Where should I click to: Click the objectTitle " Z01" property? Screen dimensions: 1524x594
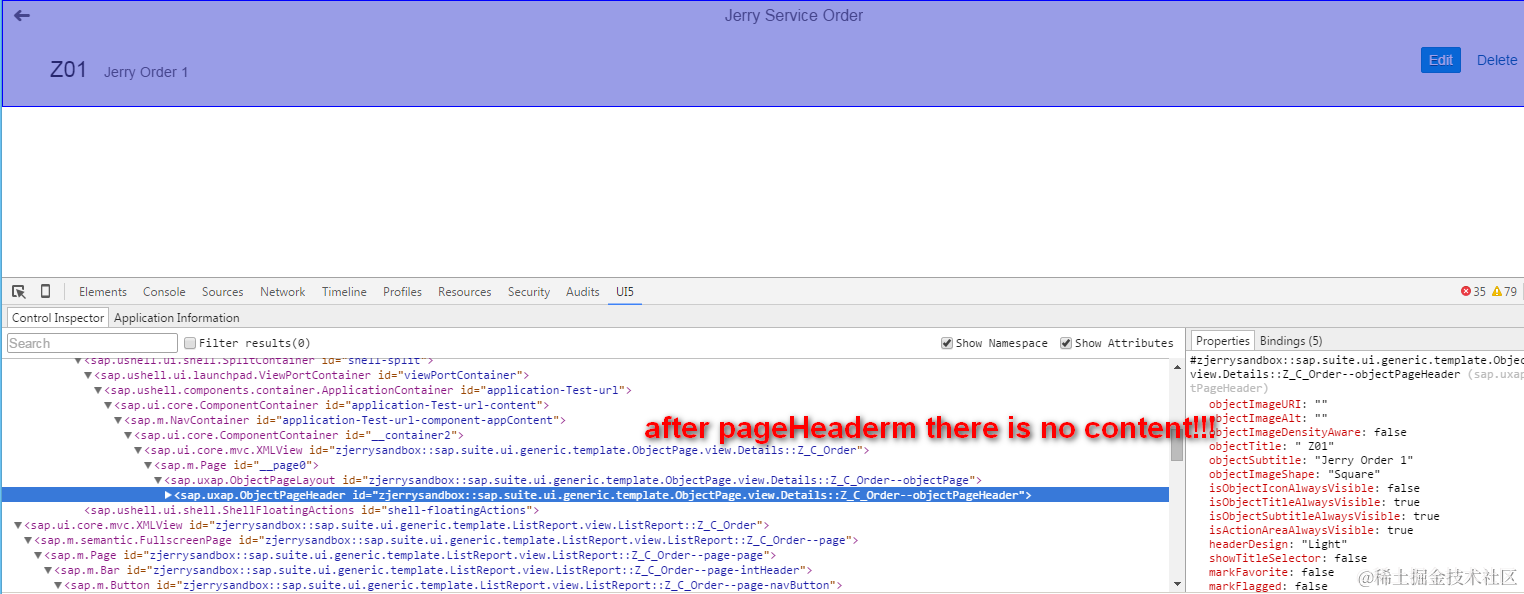point(1272,446)
